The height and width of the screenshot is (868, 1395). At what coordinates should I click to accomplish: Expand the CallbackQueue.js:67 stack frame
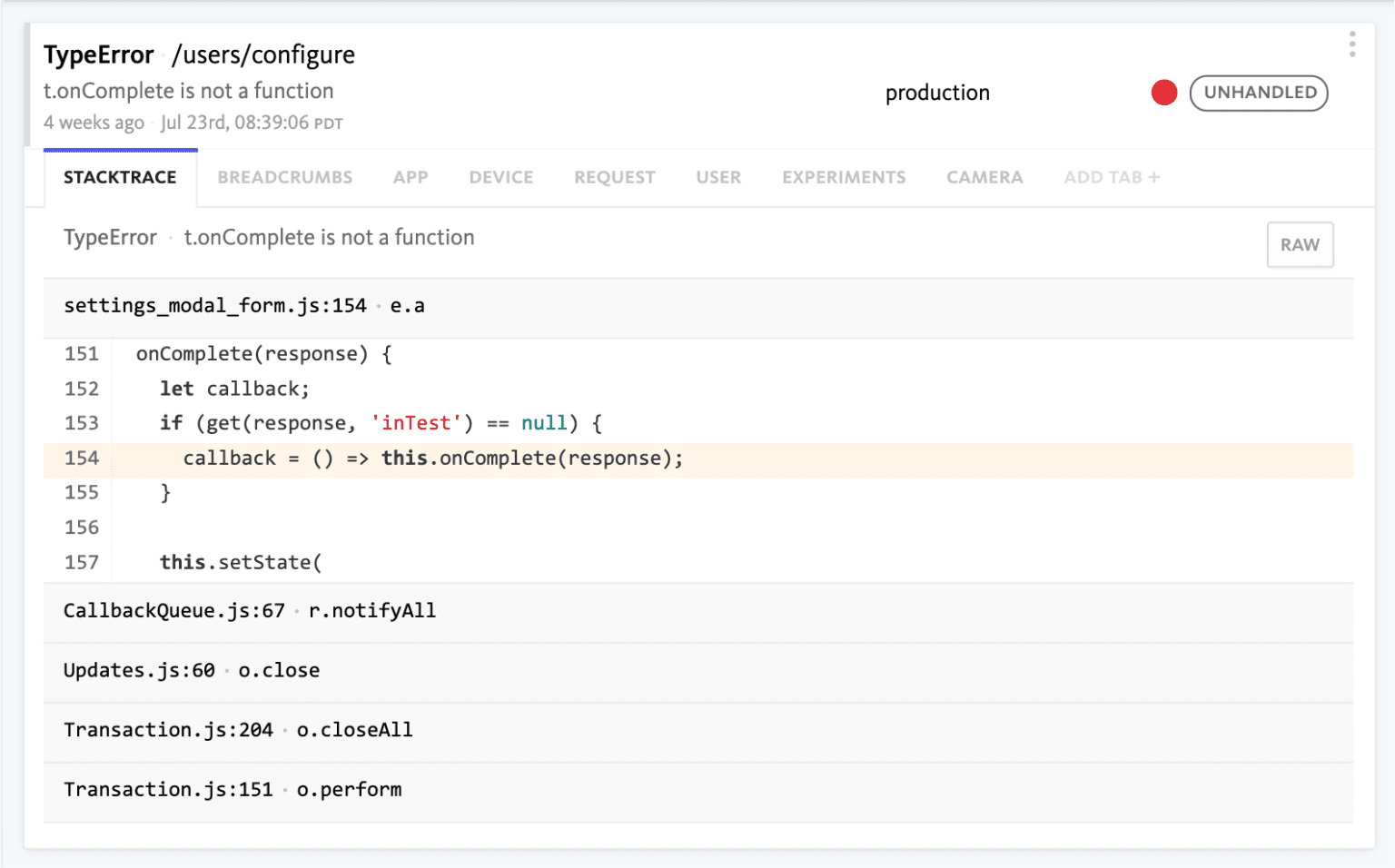[249, 611]
